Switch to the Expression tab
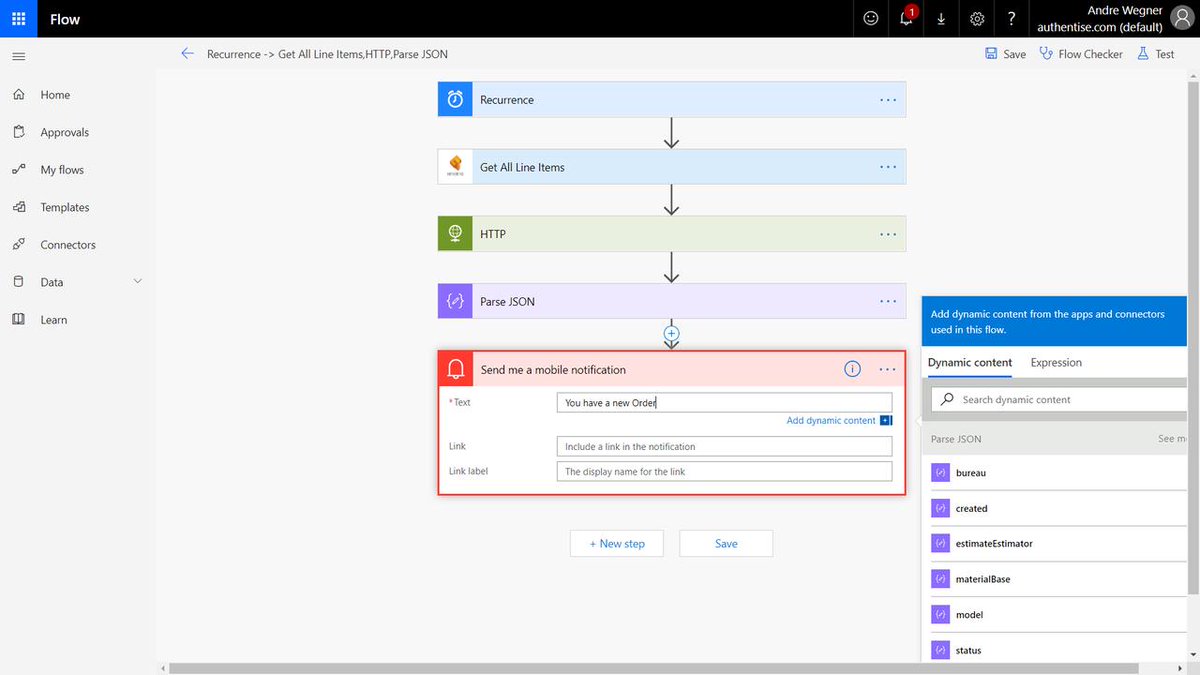The height and width of the screenshot is (675, 1200). (1056, 362)
